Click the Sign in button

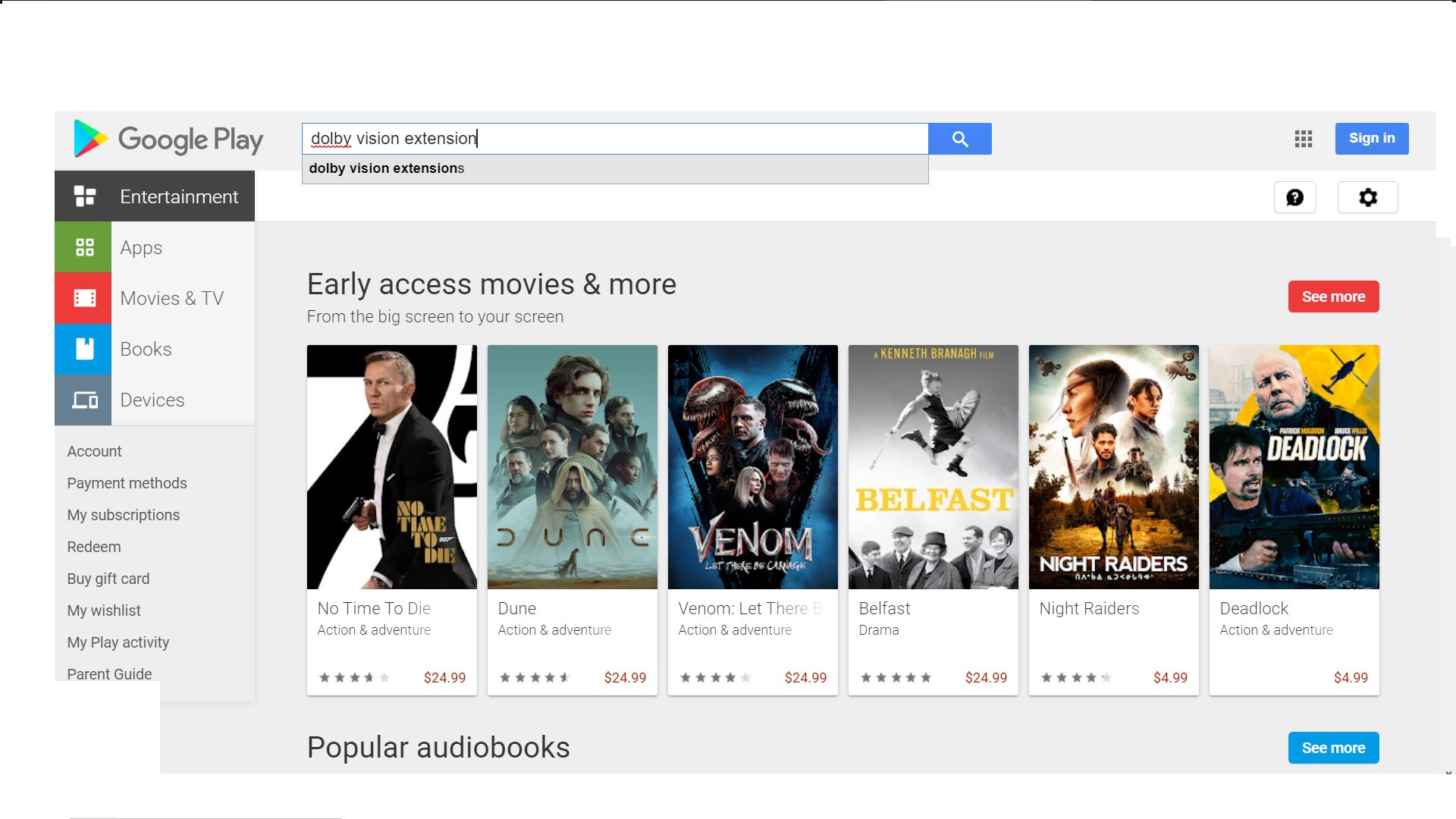point(1372,139)
